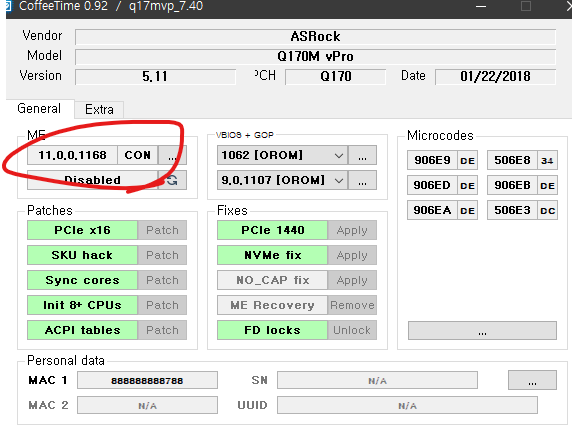Select microcode 906EA
This screenshot has height=433, width=572.
click(432, 210)
